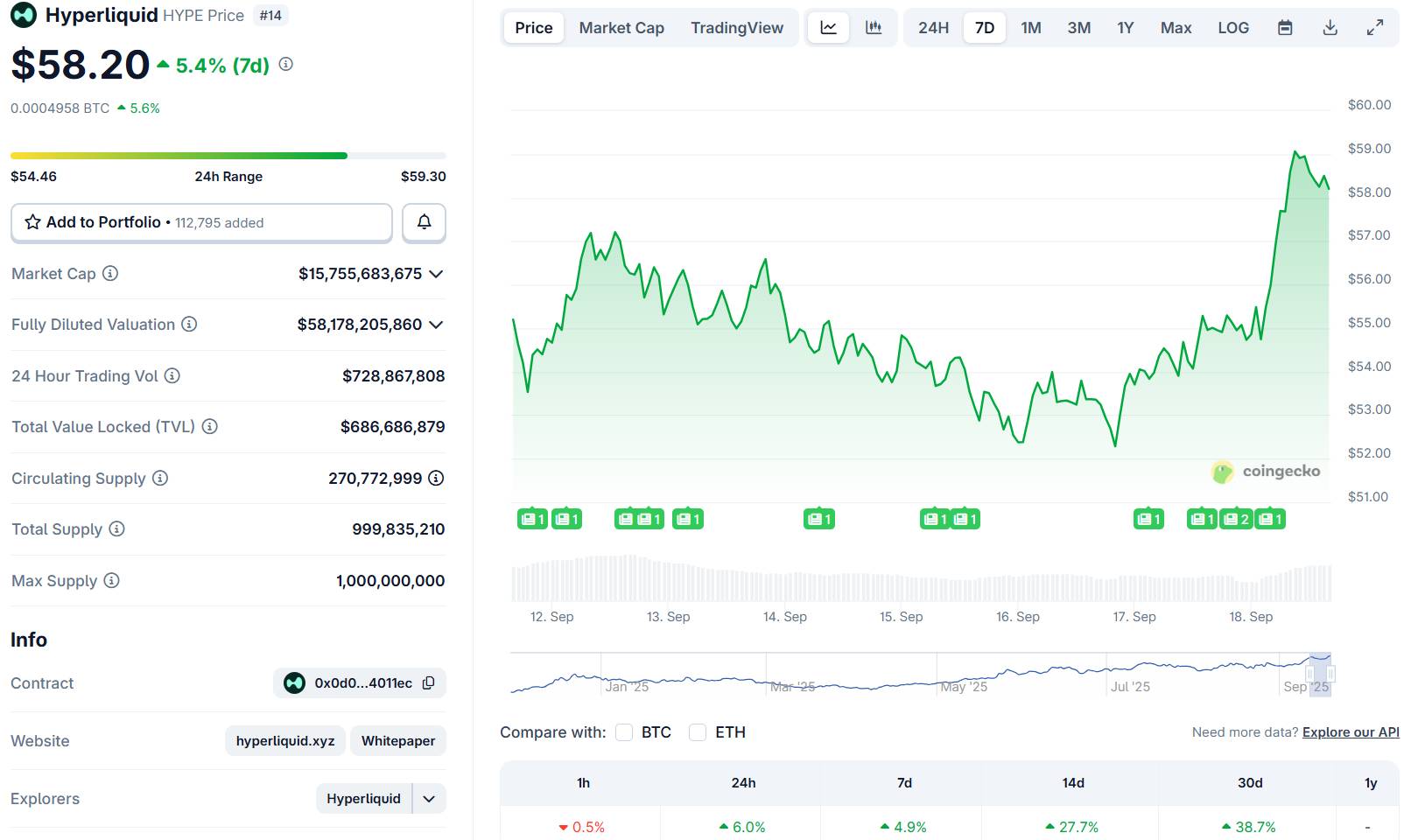Expand Fully Diluted Valuation chevron
Image resolution: width=1411 pixels, height=840 pixels.
tap(436, 325)
